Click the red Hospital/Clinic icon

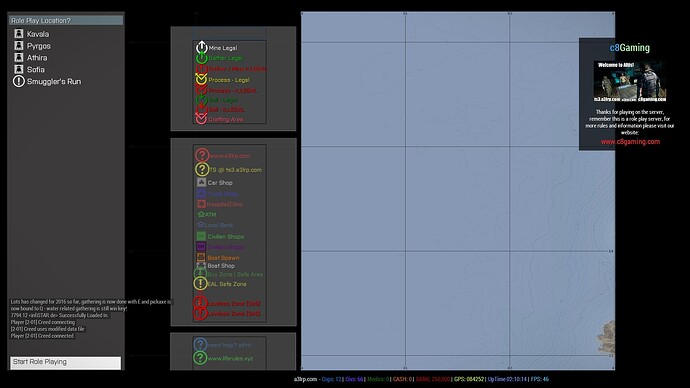pos(201,204)
